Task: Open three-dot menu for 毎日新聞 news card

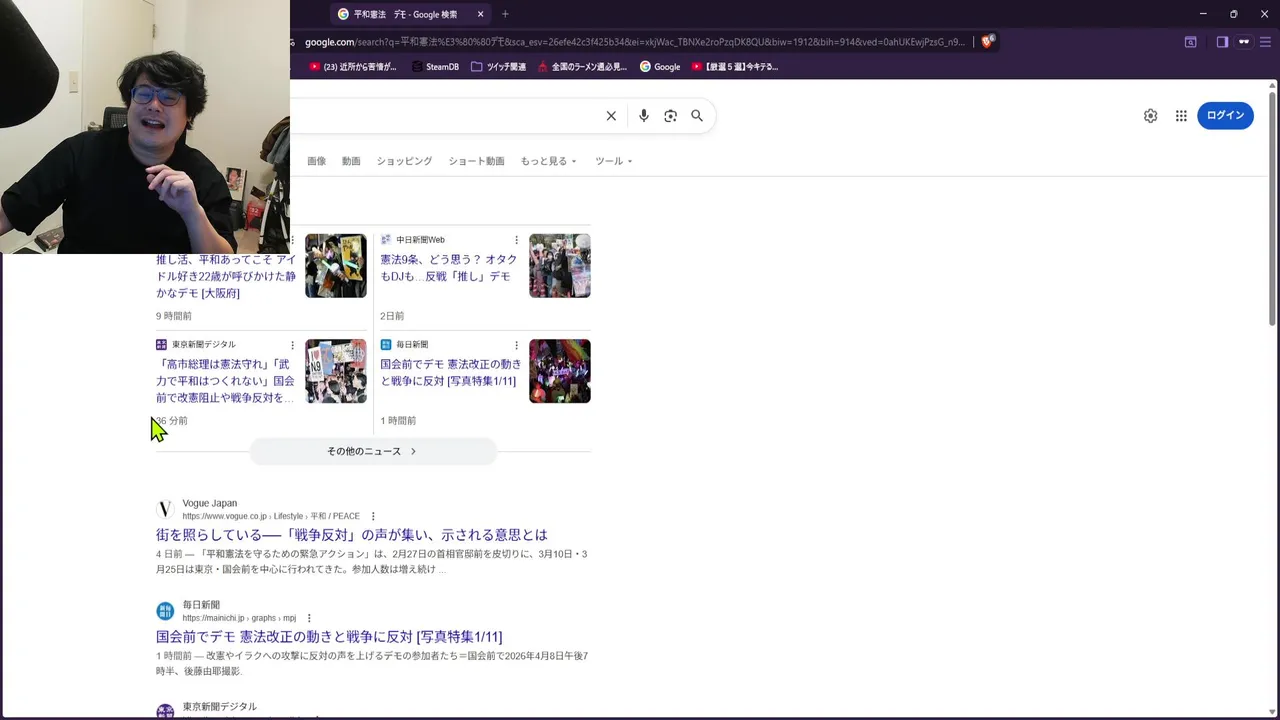Action: tap(516, 345)
